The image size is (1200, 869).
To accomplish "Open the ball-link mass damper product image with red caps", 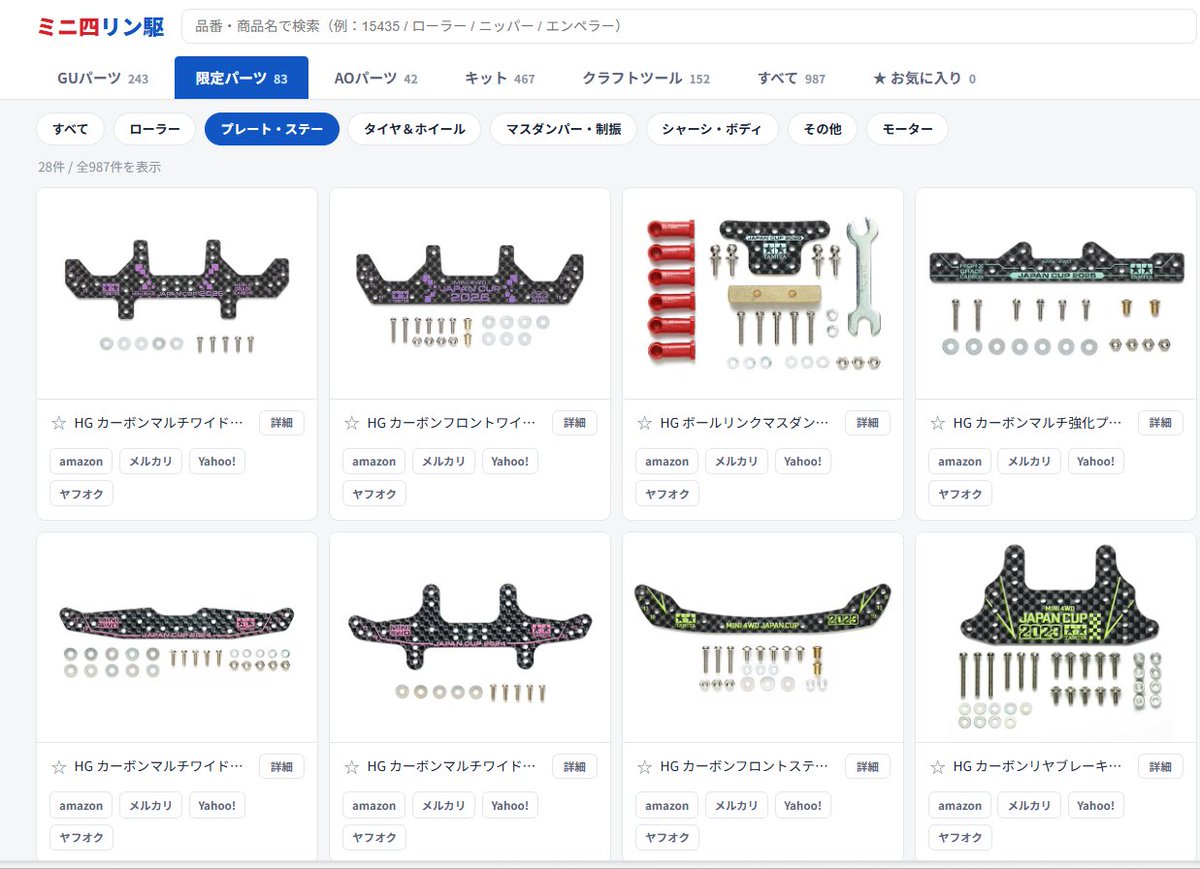I will pos(763,294).
